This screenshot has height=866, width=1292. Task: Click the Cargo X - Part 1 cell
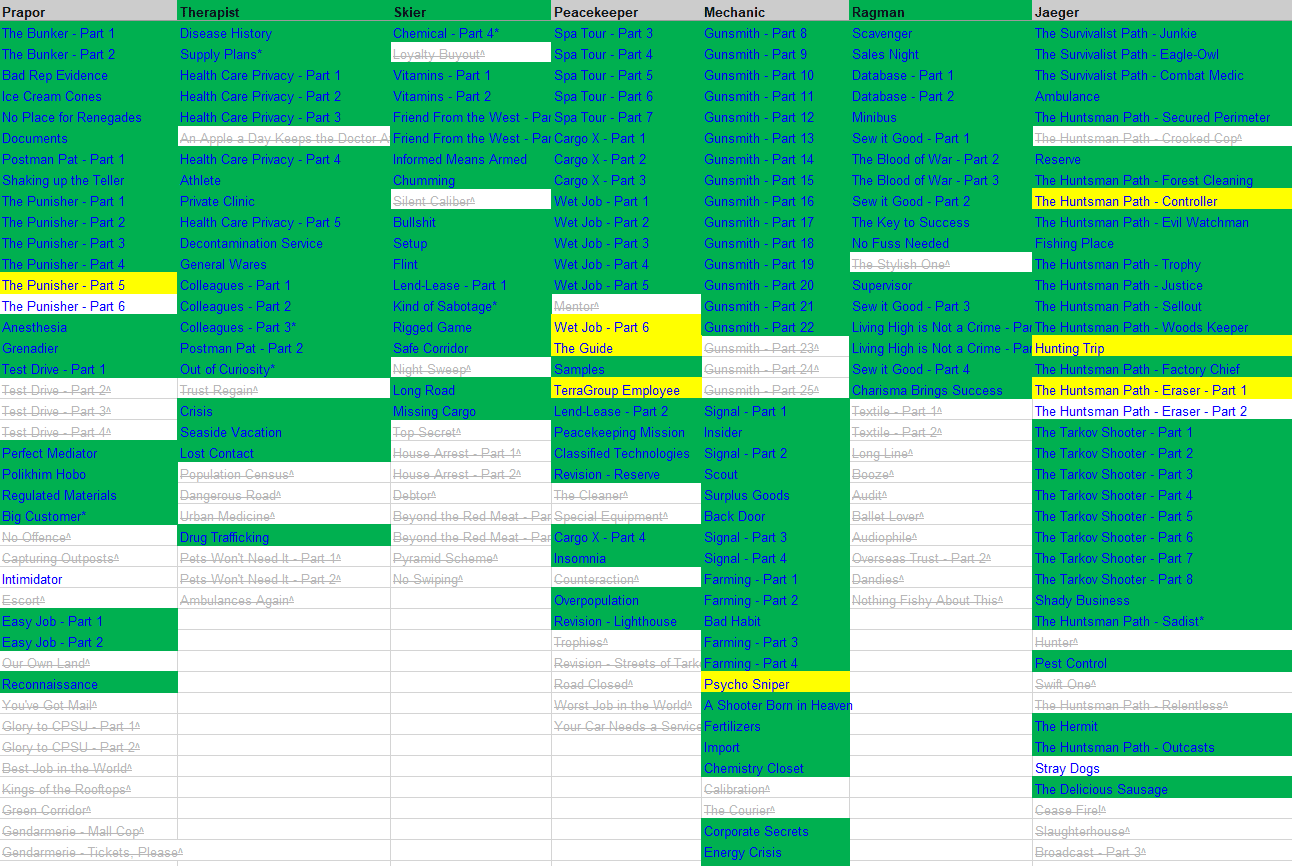(627, 138)
